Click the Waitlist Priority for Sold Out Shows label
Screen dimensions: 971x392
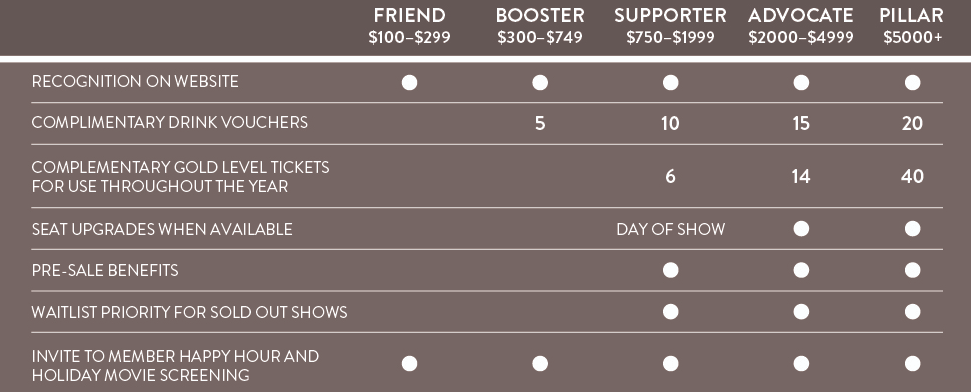[x=189, y=312]
